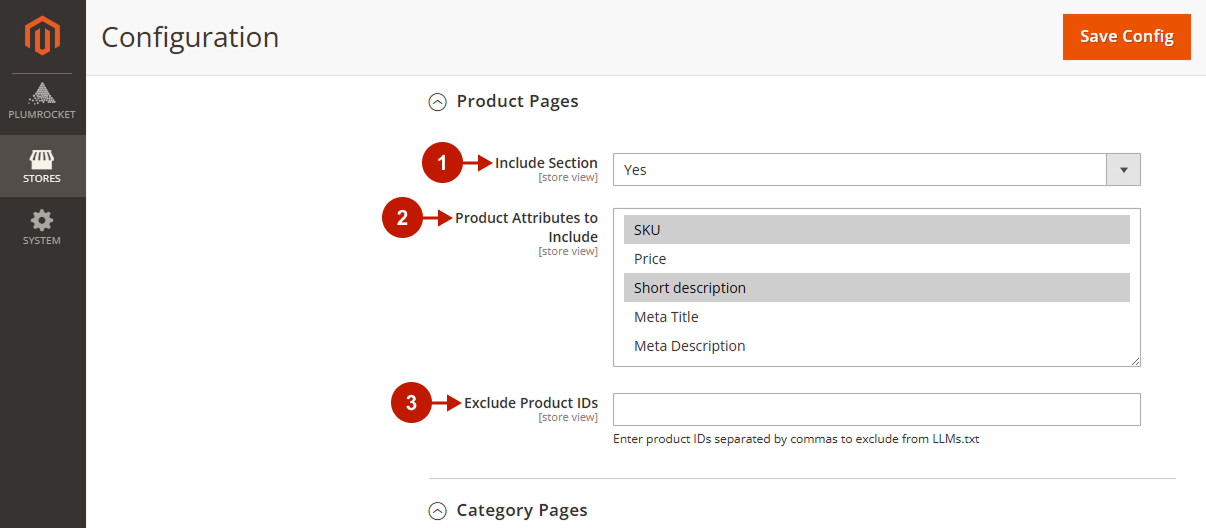This screenshot has width=1206, height=528.
Task: Click the Exclude Product IDs label
Action: pos(531,403)
